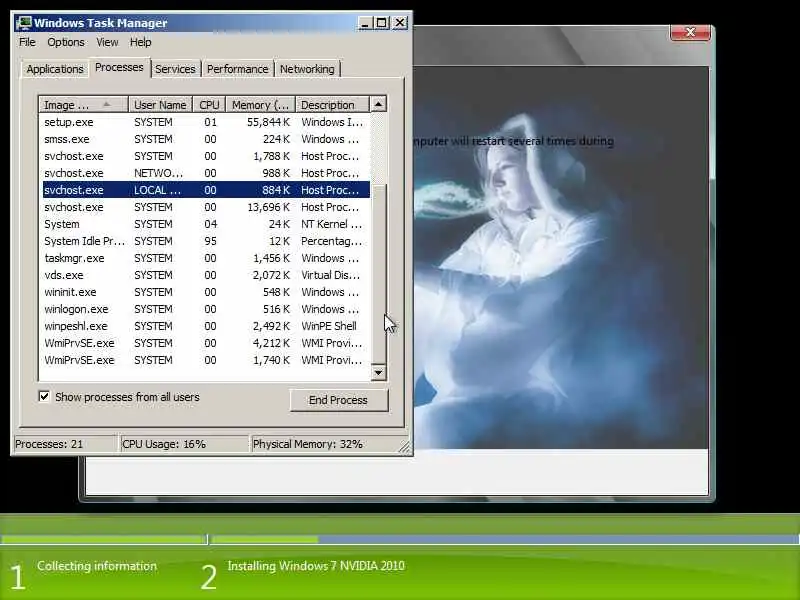The height and width of the screenshot is (600, 800).
Task: Switch to the Performance tab
Action: pos(238,69)
